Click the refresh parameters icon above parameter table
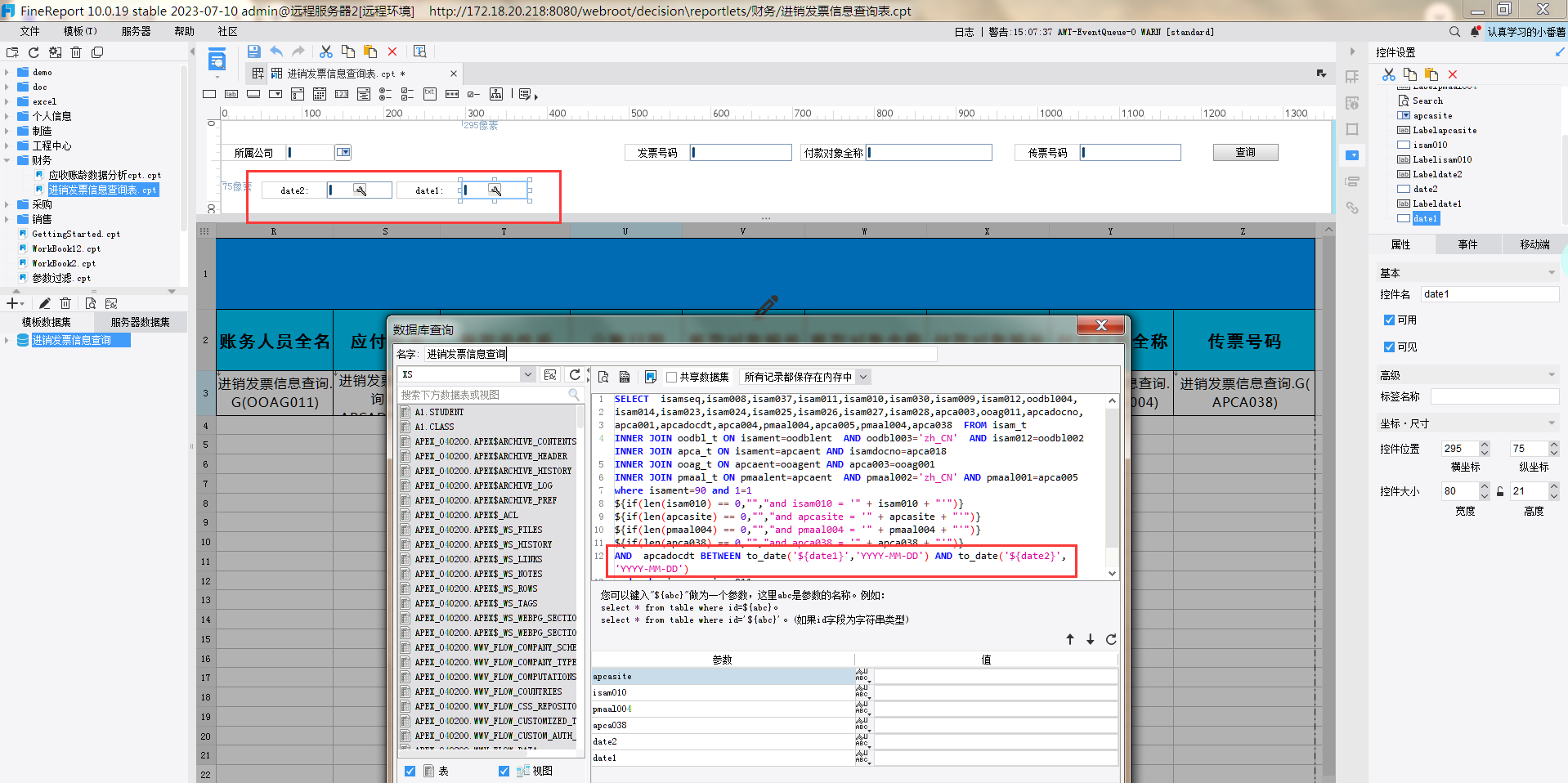This screenshot has height=783, width=1568. (x=1111, y=639)
